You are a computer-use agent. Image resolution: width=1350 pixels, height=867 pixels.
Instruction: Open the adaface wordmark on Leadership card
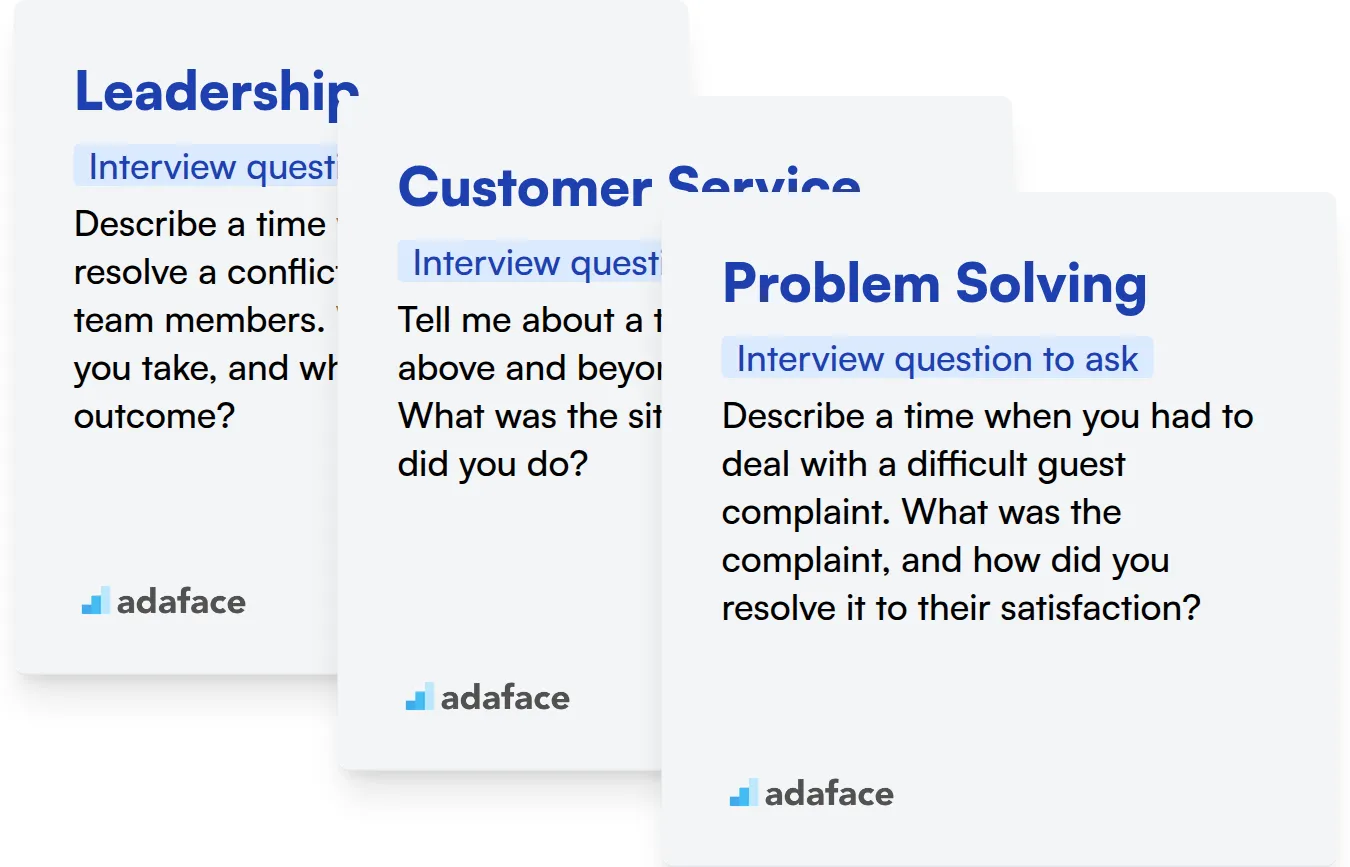[181, 601]
